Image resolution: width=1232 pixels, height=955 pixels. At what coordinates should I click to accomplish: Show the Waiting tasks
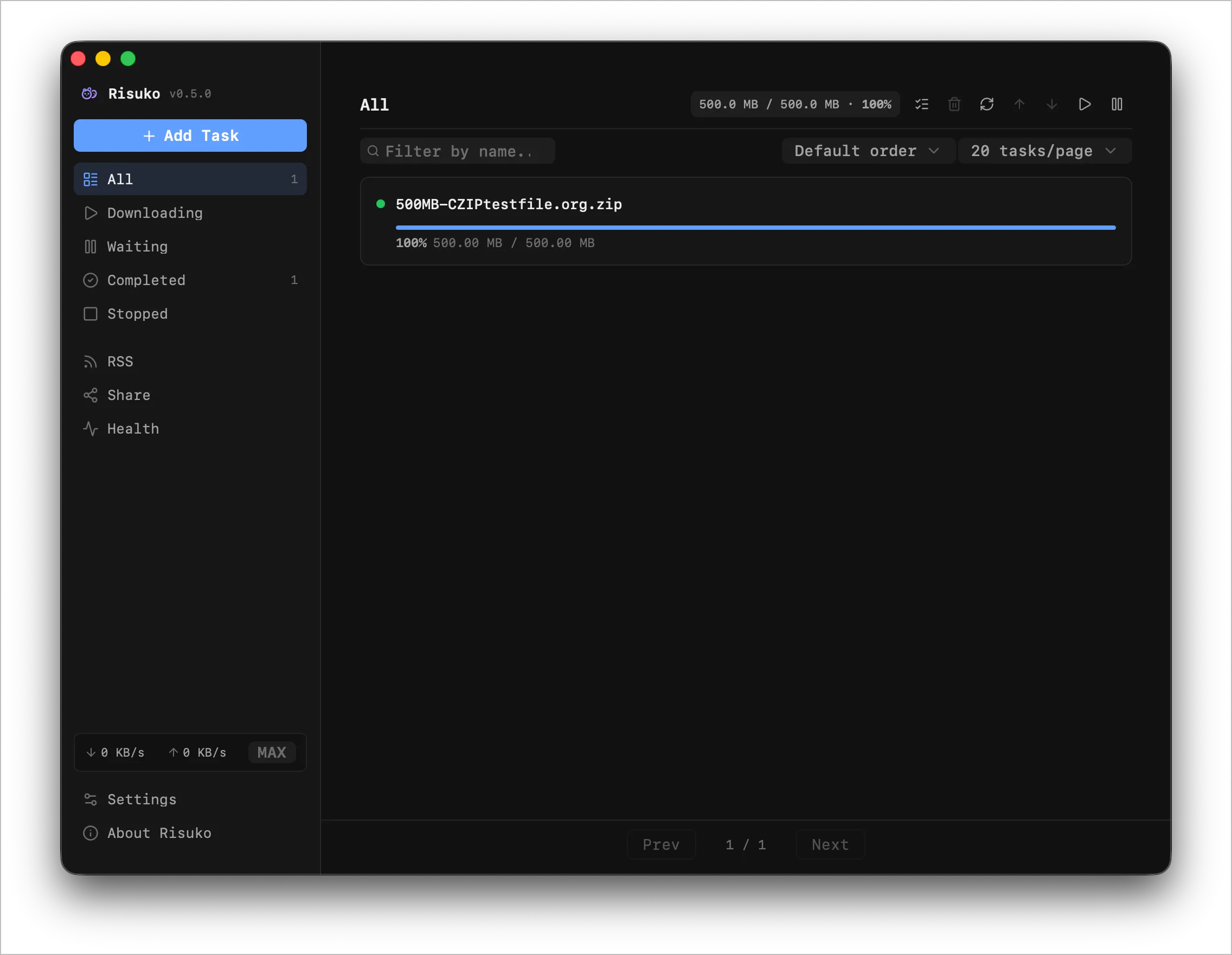190,247
